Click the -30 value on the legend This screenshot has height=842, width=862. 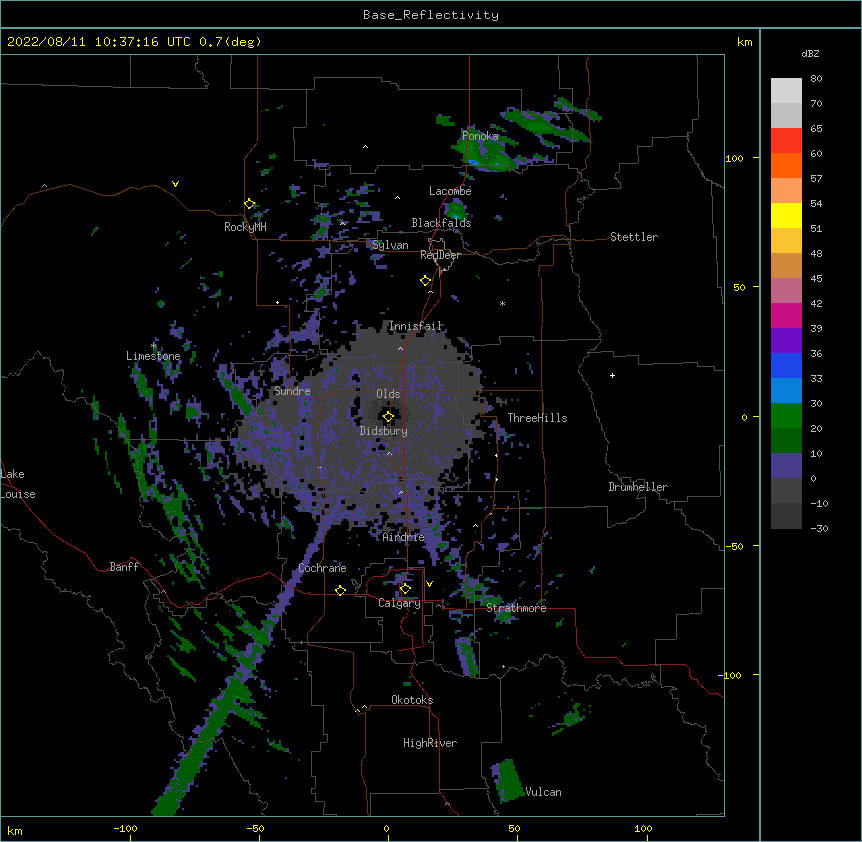[819, 528]
